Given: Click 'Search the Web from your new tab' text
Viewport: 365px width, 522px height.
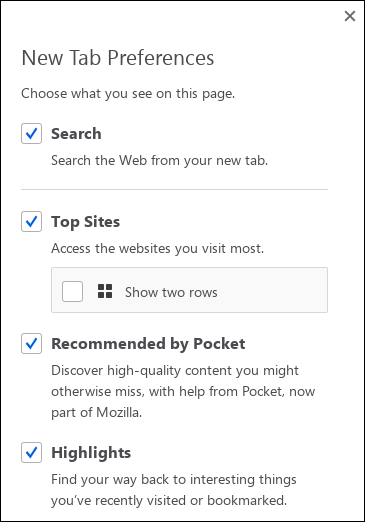Looking at the screenshot, I should [159, 161].
